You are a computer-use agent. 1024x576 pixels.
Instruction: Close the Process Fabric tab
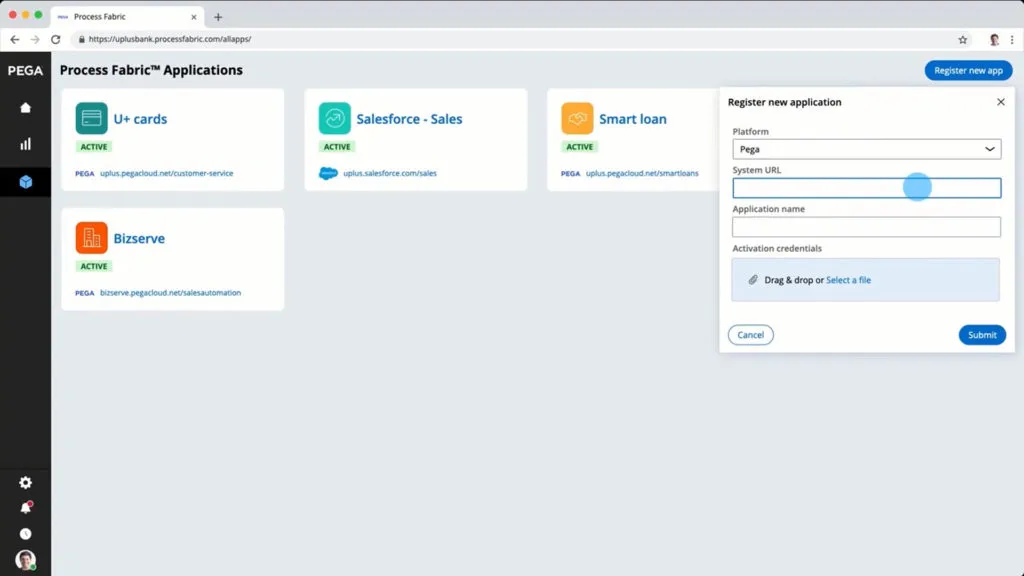coord(193,17)
